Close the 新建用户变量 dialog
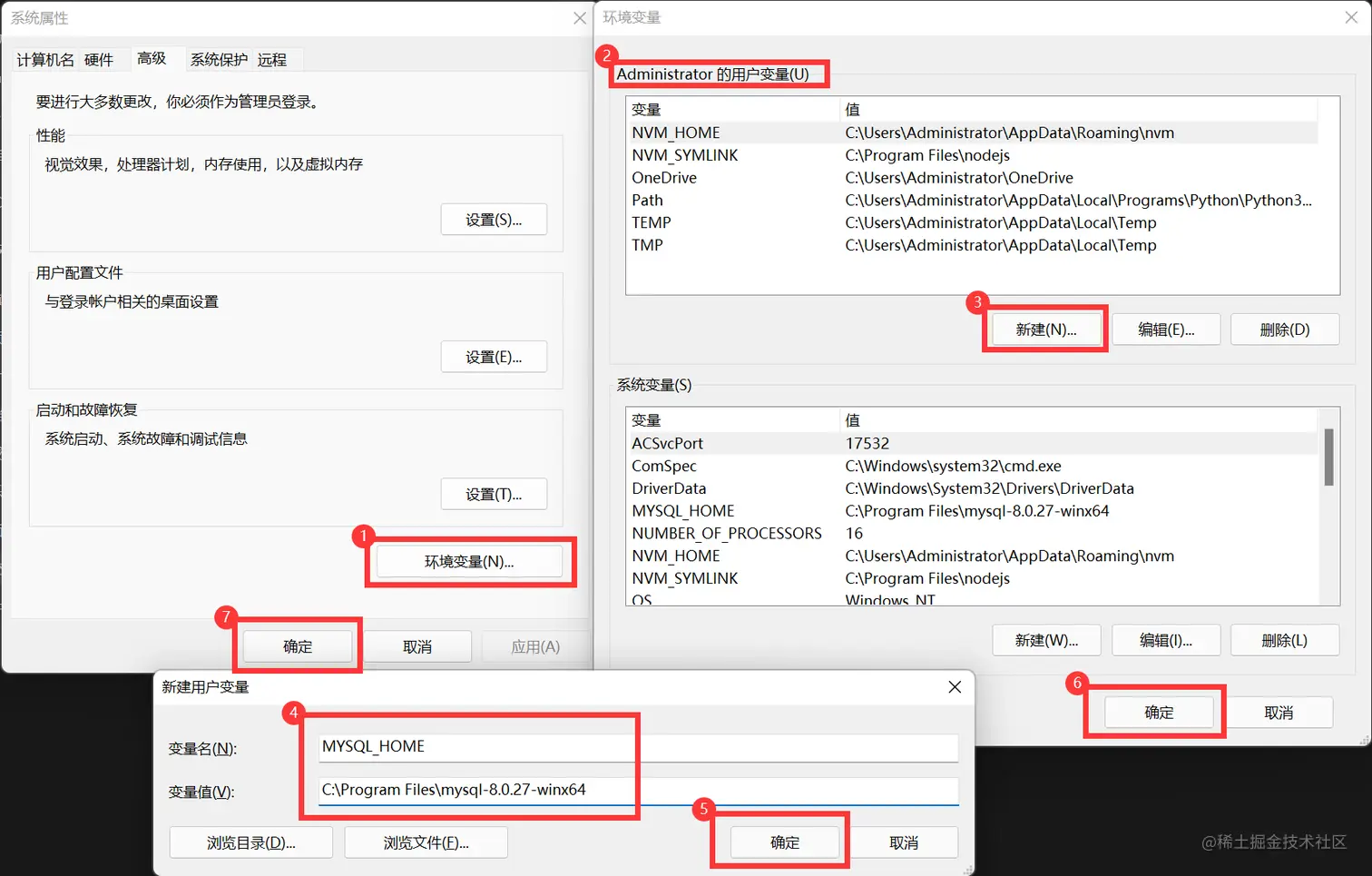This screenshot has width=1372, height=876. (955, 687)
